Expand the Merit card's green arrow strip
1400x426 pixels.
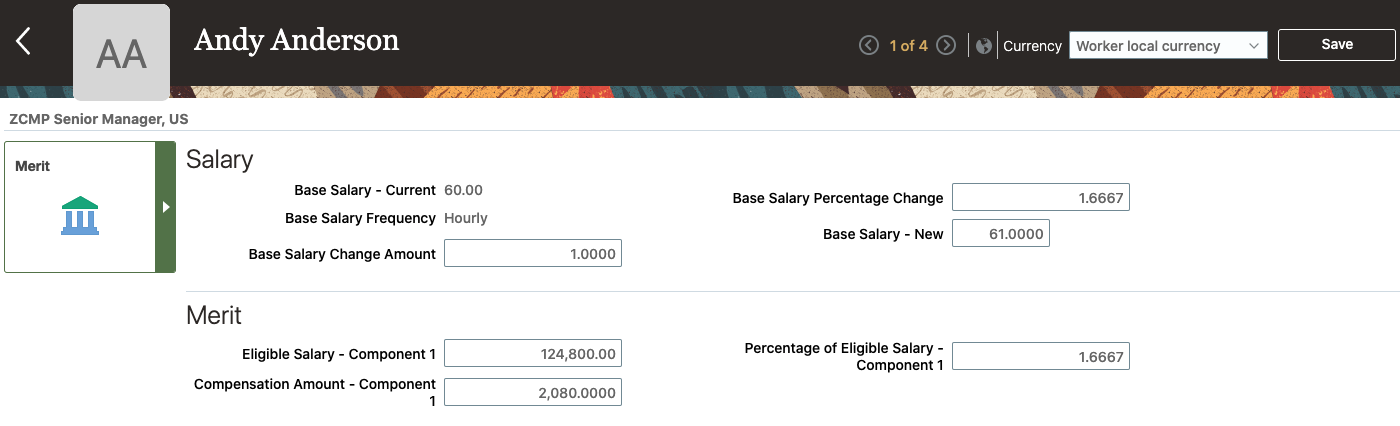[x=166, y=207]
